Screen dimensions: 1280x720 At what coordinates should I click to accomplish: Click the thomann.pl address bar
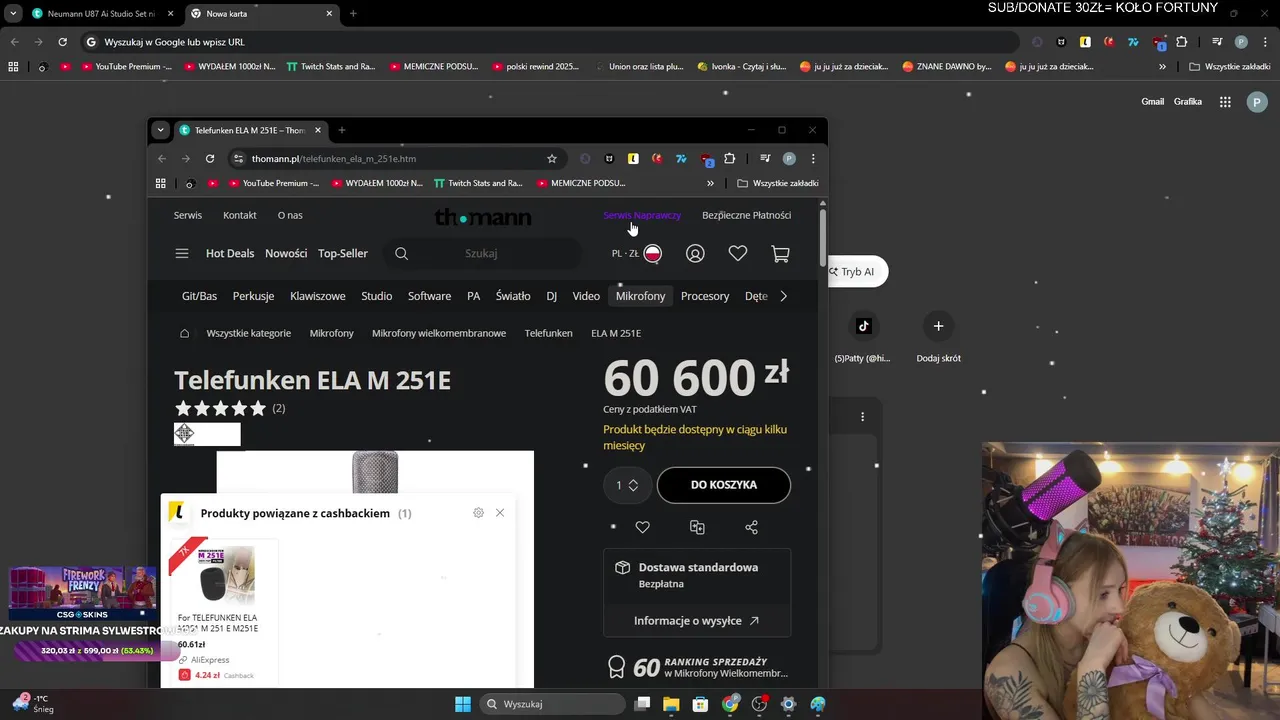coord(395,159)
